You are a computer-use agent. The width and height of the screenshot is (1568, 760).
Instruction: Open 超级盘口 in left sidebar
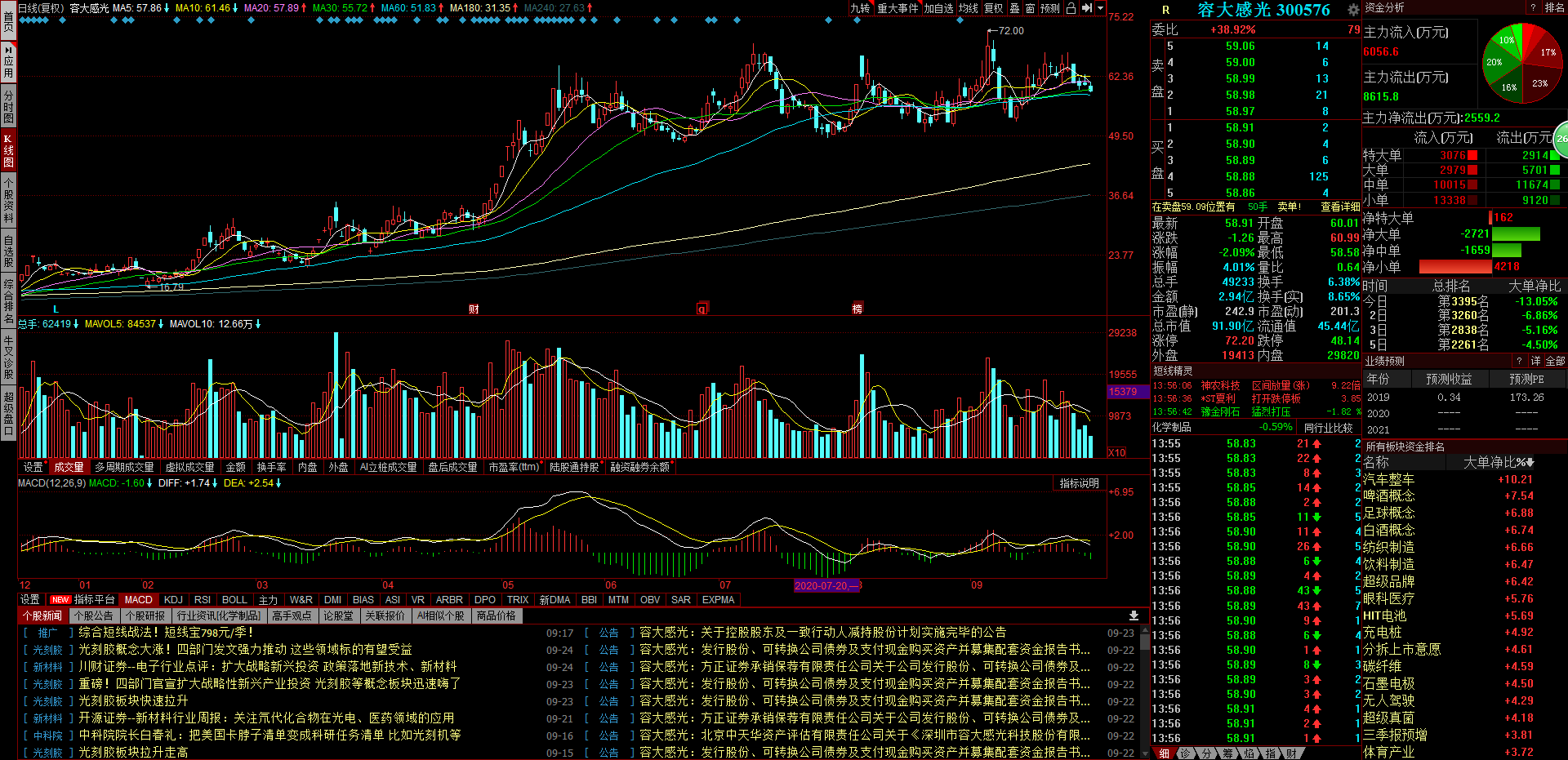coord(8,413)
